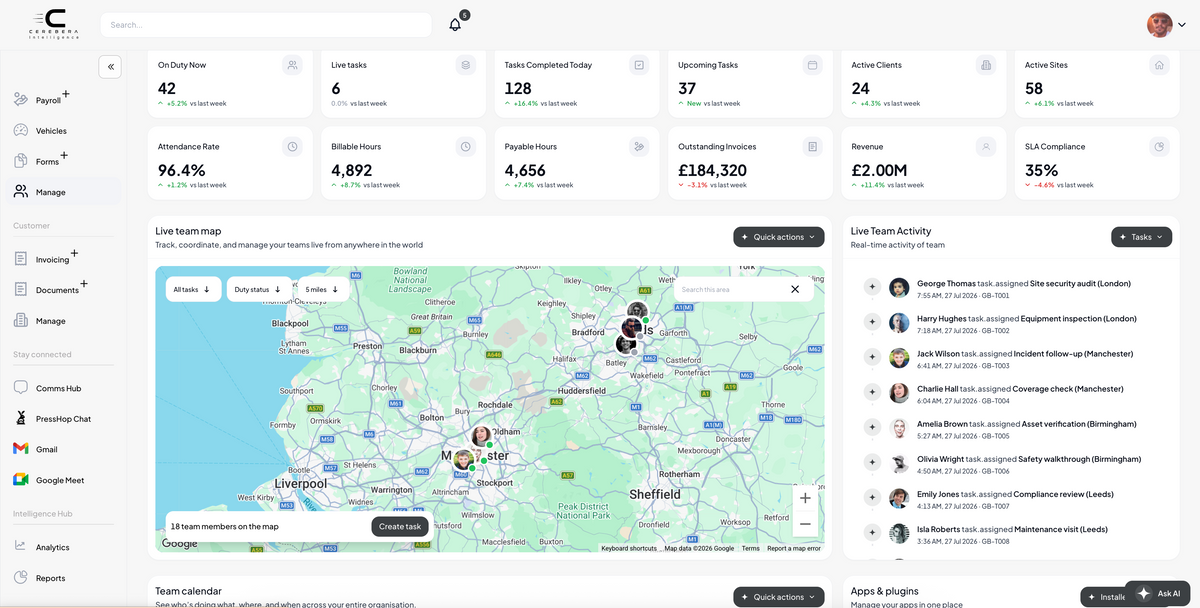
Task: Expand Documents with plus sign
Action: click(x=84, y=284)
